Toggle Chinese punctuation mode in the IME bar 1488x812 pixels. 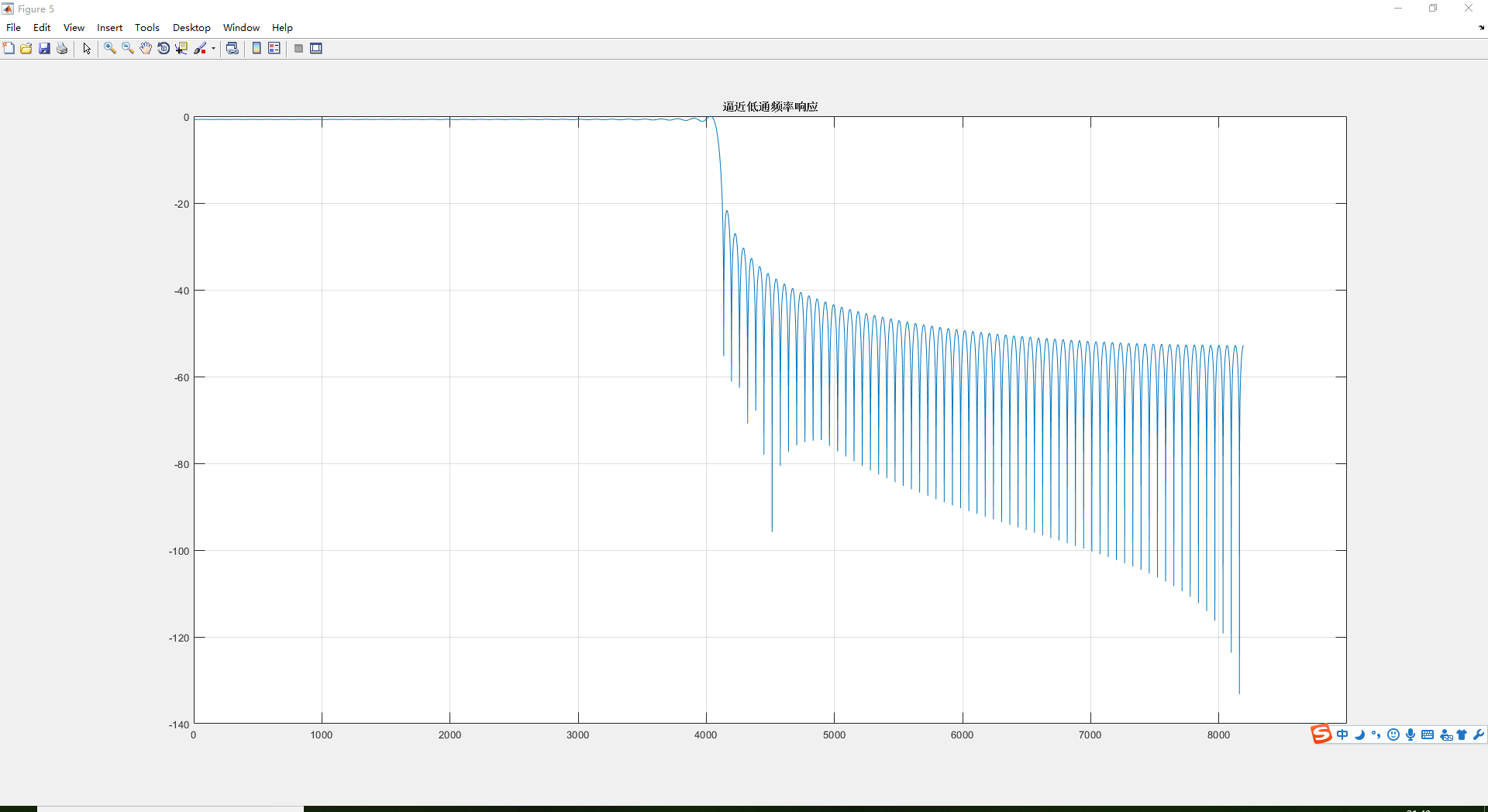(1376, 735)
